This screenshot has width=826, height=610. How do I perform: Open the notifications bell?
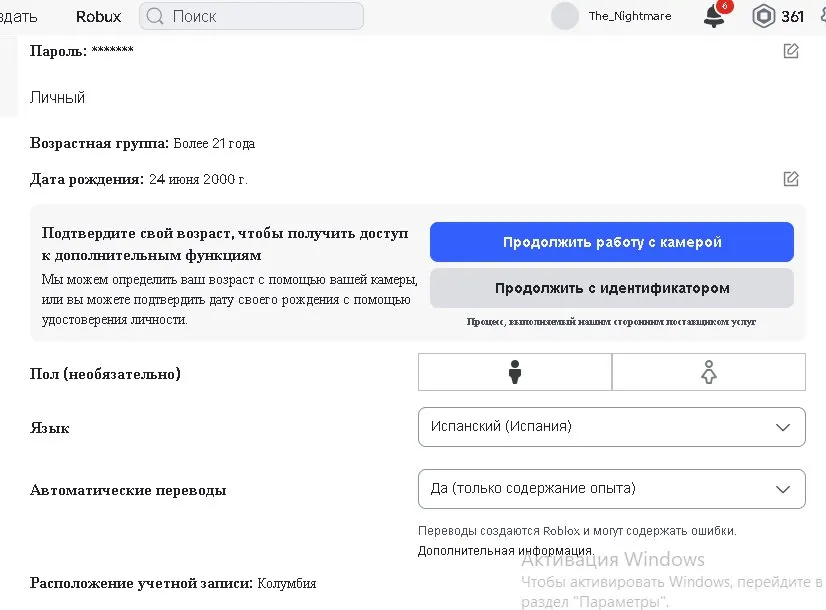point(714,16)
